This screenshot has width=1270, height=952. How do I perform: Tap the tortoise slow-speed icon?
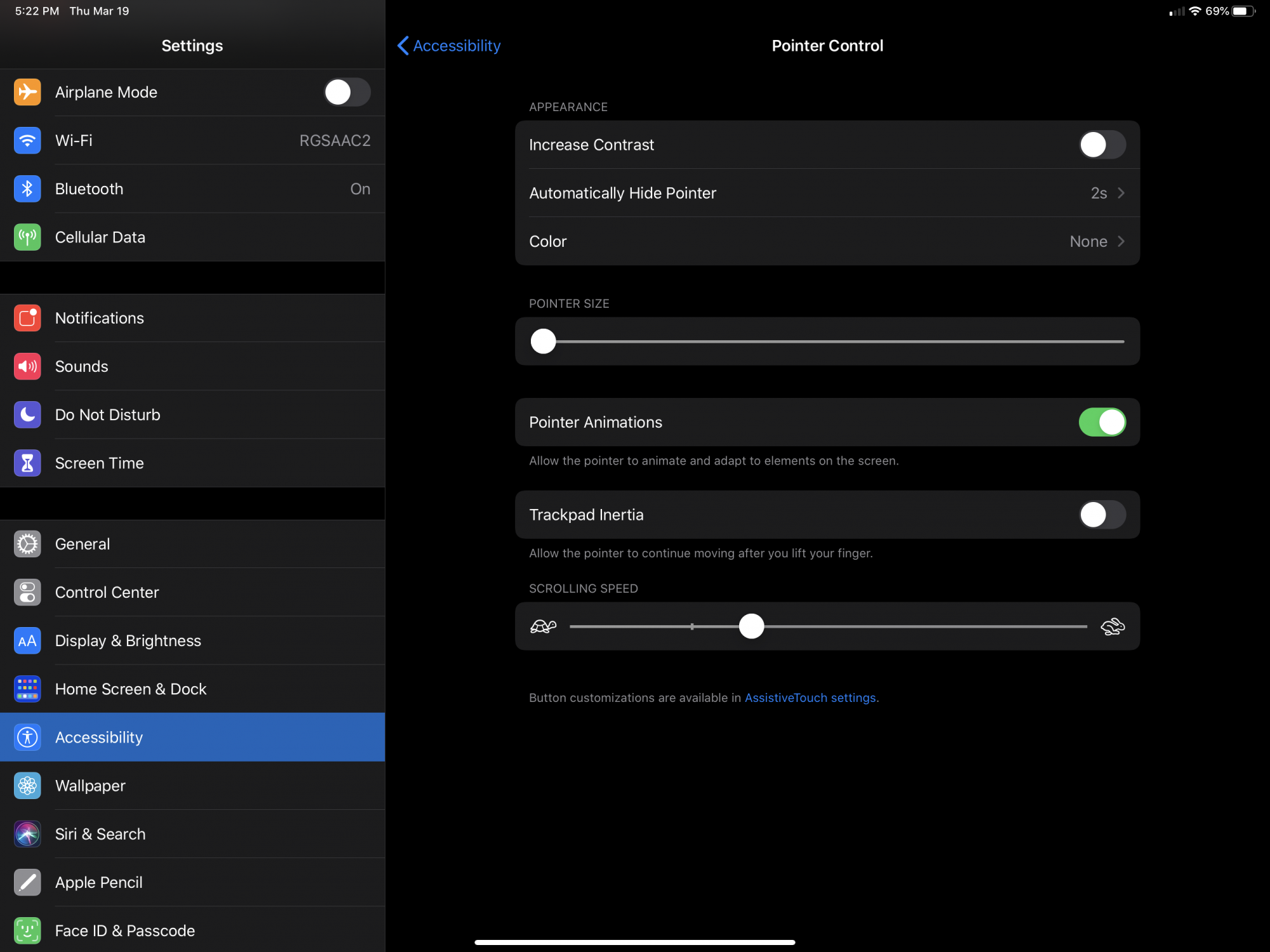click(543, 626)
